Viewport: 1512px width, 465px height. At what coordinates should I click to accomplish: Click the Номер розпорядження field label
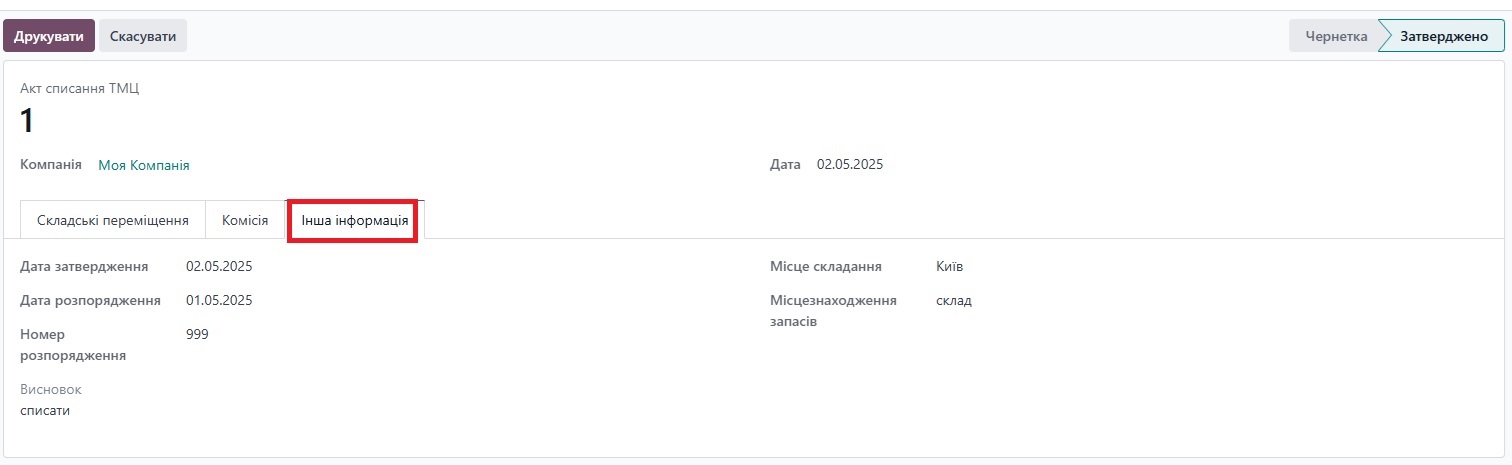tap(73, 344)
